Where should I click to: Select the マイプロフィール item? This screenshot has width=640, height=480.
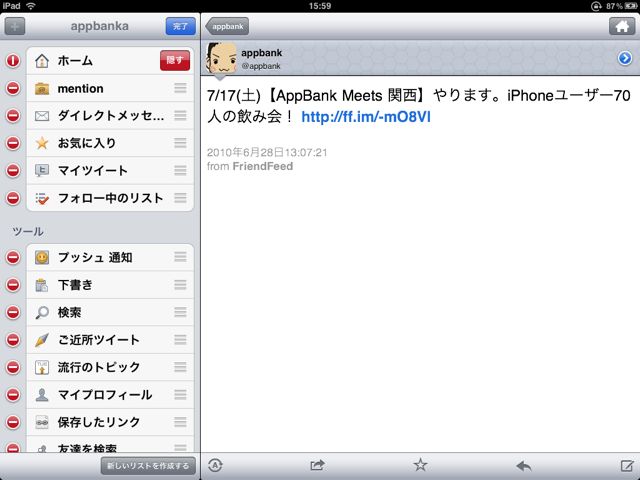pyautogui.click(x=110, y=395)
